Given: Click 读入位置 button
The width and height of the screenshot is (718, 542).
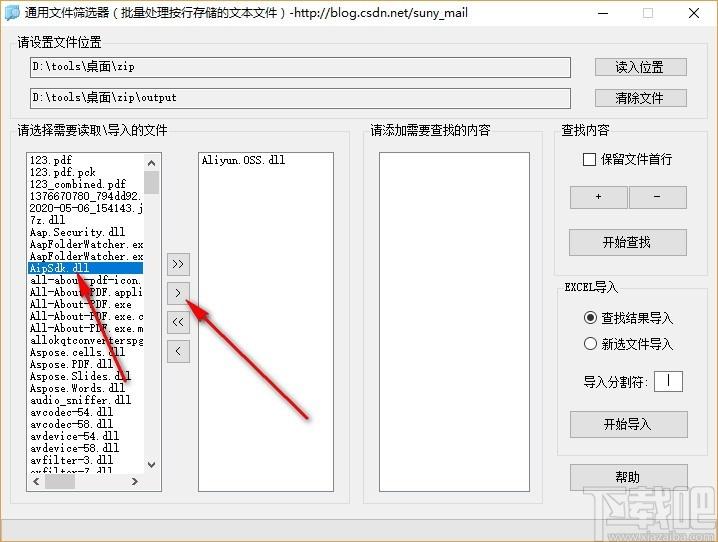Looking at the screenshot, I should click(641, 67).
